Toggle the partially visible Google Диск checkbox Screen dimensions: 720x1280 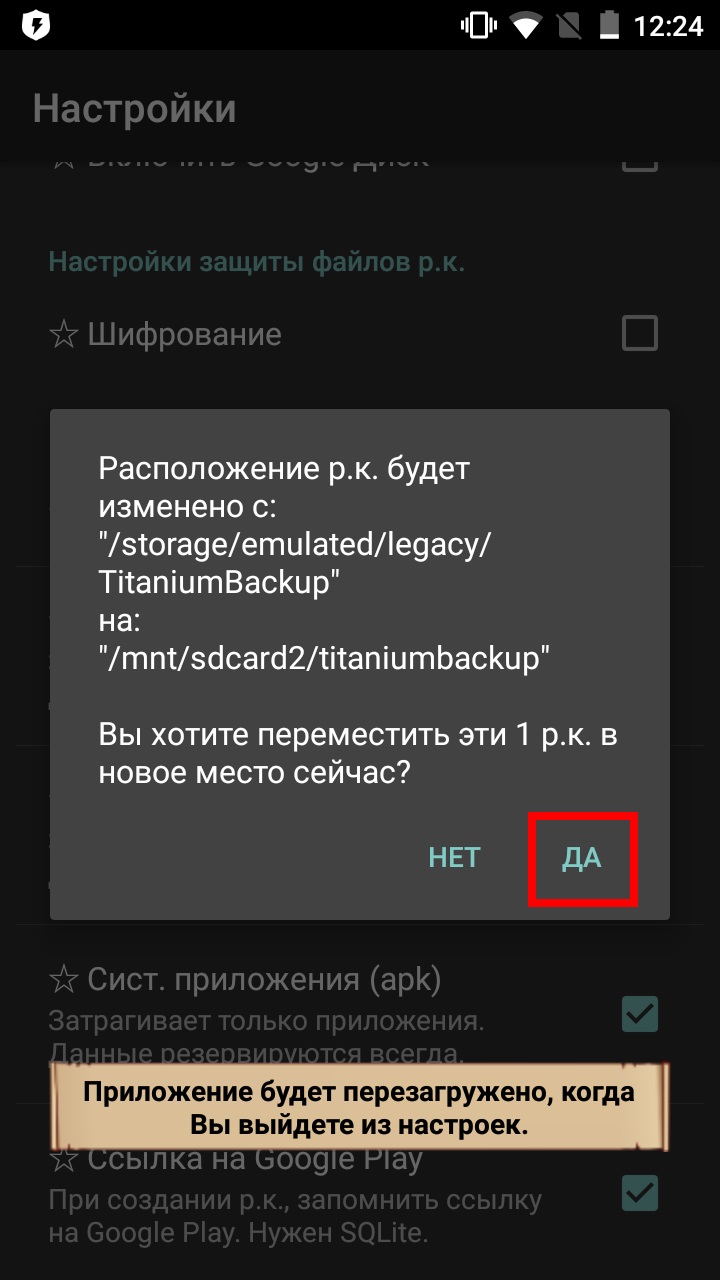(640, 162)
